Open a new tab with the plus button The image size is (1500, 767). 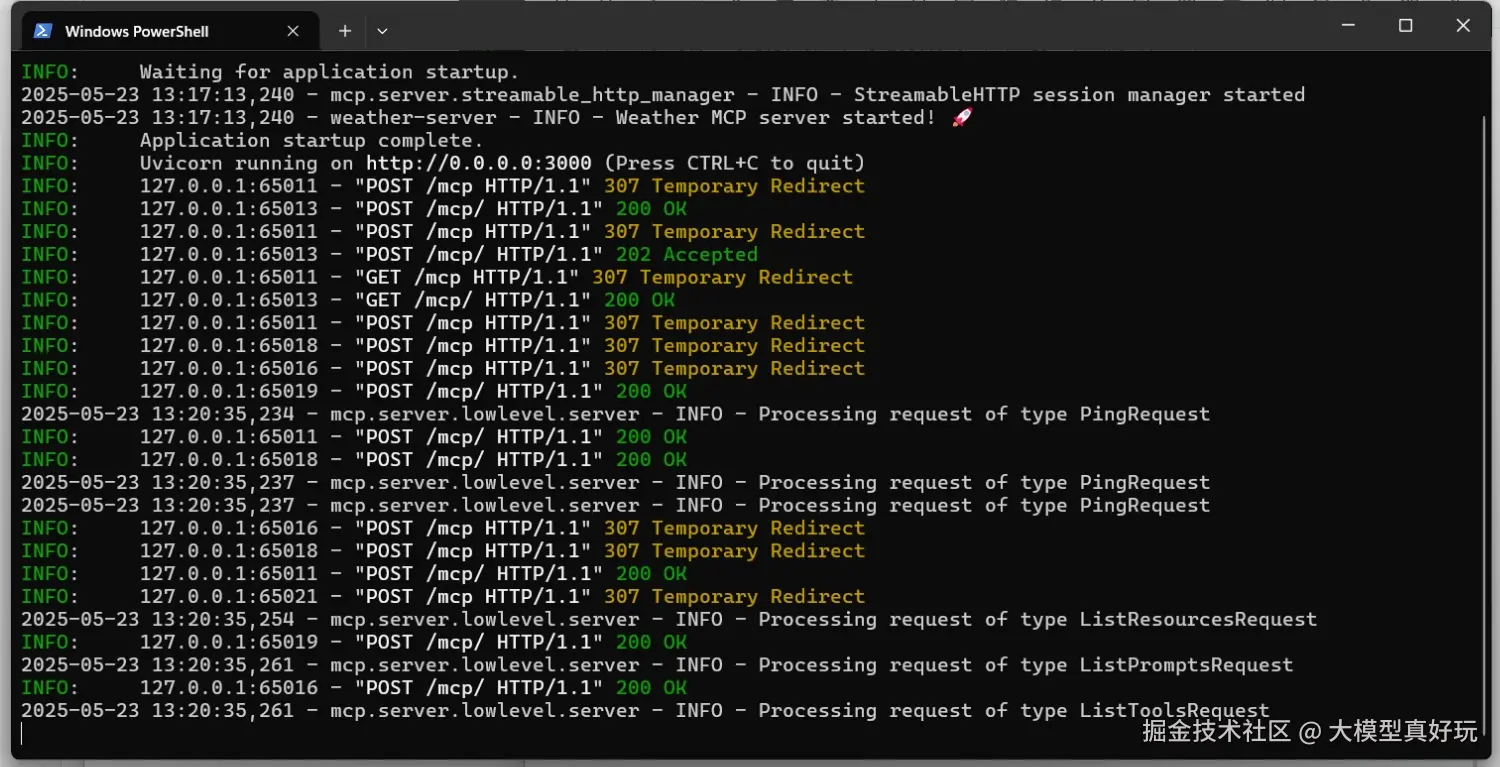[345, 31]
